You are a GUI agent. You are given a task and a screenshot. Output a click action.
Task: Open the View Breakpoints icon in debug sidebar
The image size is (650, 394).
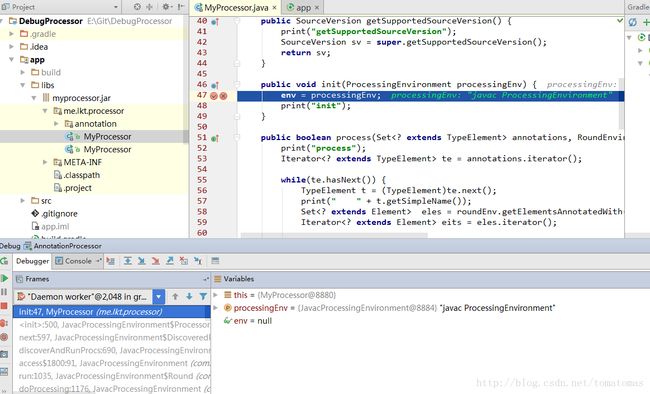tap(4, 323)
